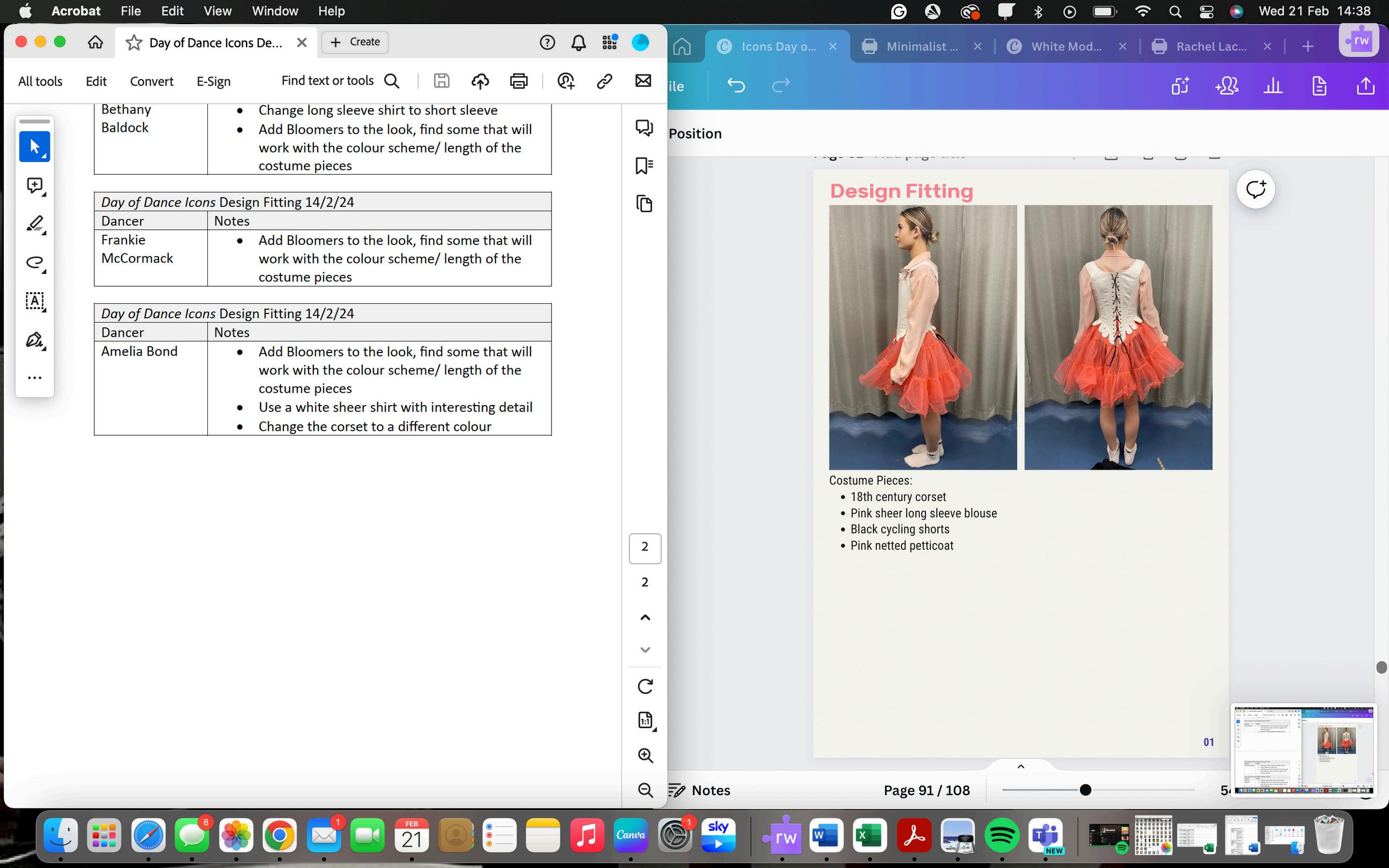Select the arrow selection tool in Acrobat
This screenshot has width=1389, height=868.
click(34, 146)
